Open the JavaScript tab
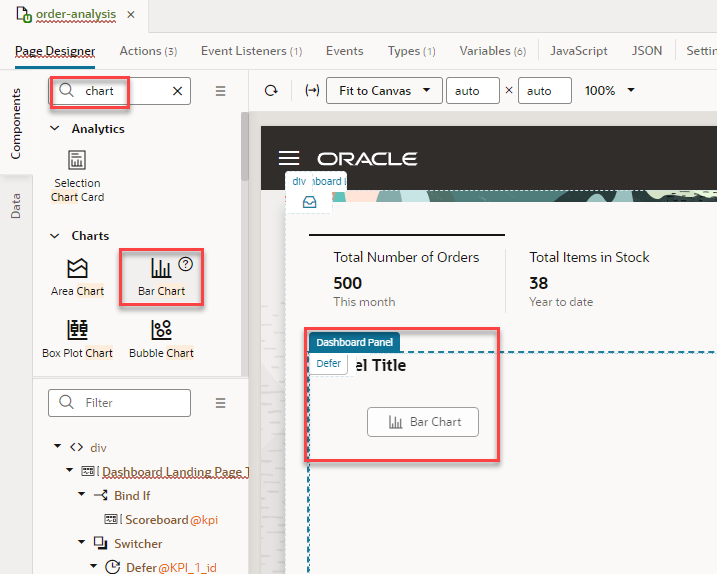 [x=578, y=51]
